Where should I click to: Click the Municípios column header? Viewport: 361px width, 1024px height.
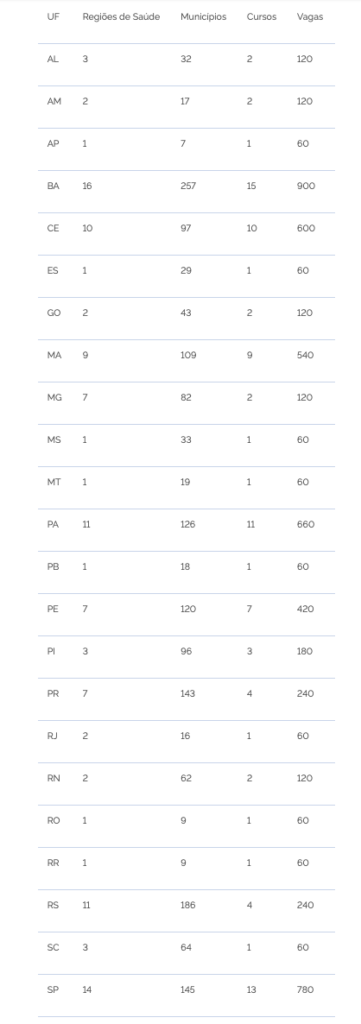(x=204, y=17)
